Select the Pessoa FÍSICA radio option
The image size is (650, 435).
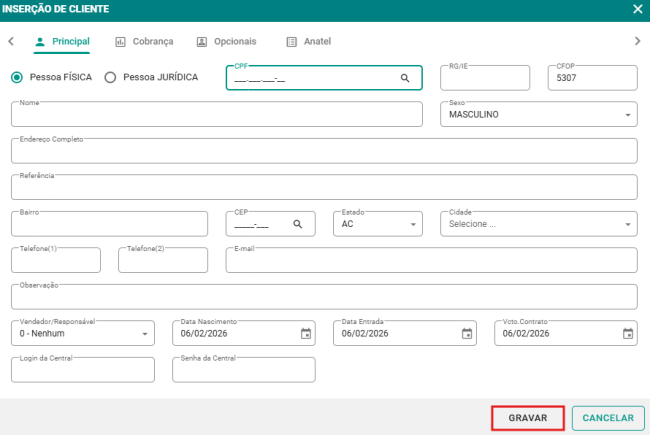[x=17, y=77]
